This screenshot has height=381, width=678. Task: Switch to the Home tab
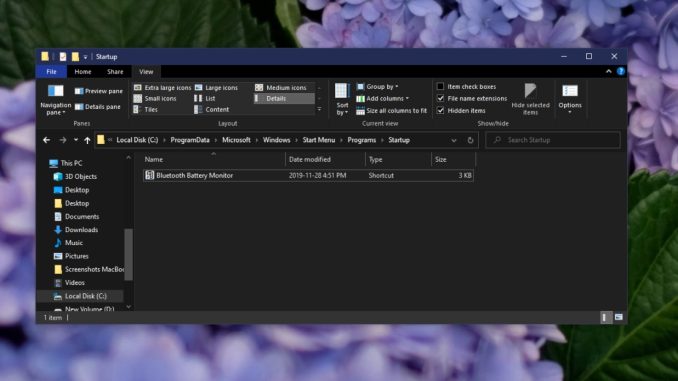coord(83,72)
